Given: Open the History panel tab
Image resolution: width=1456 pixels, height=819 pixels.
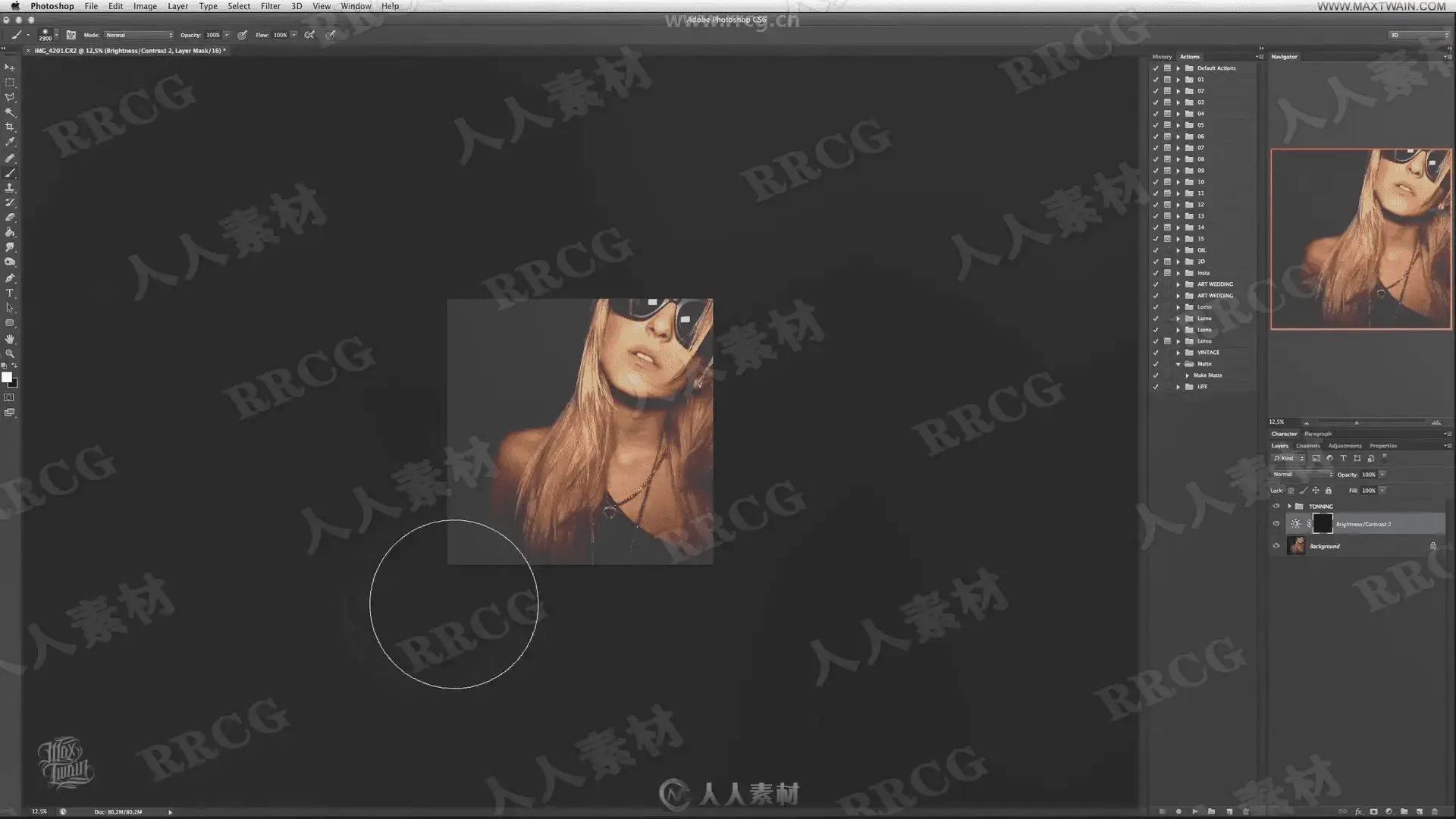Looking at the screenshot, I should tap(1162, 57).
